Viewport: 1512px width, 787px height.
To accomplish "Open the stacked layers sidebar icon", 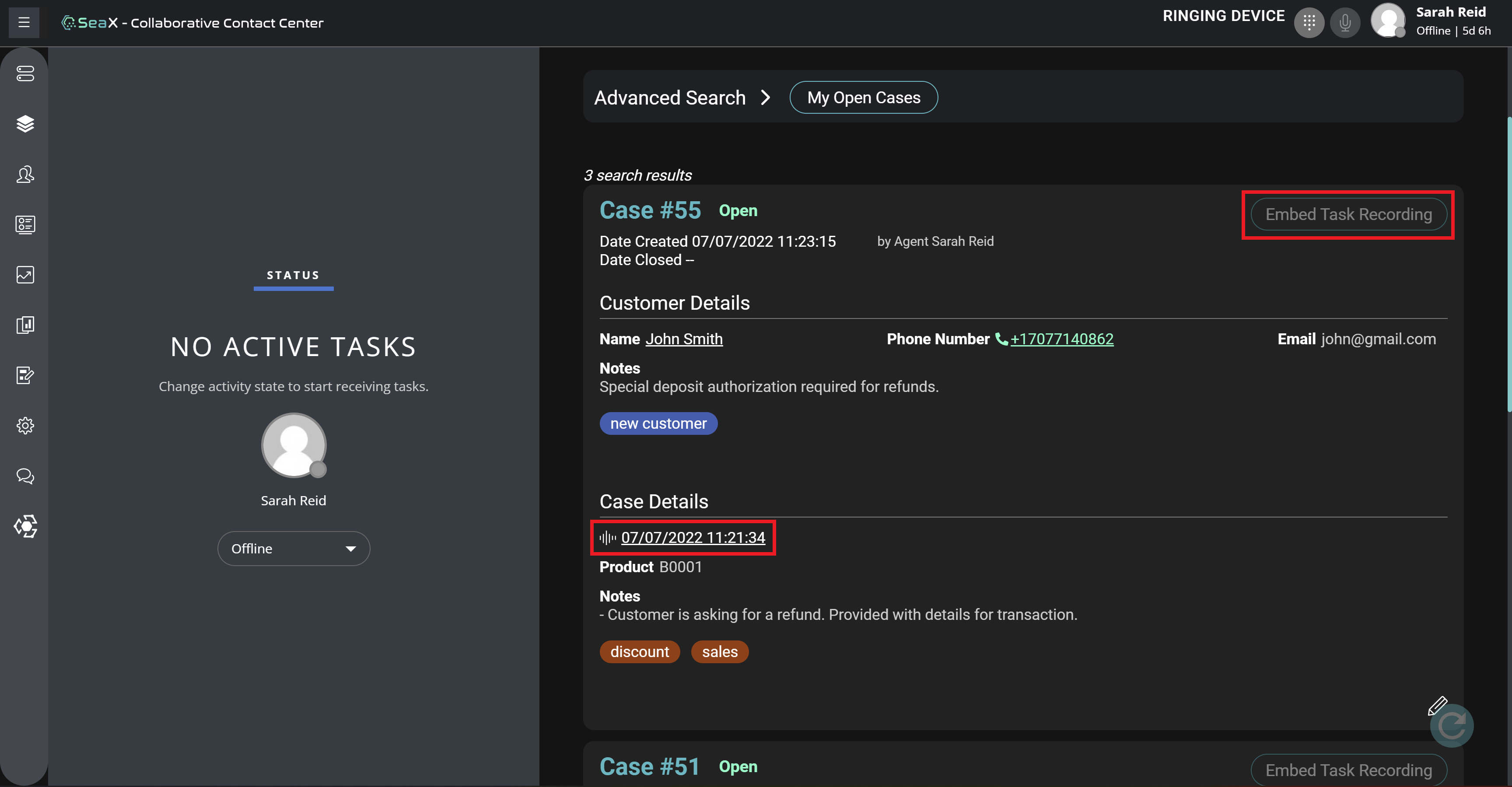I will pyautogui.click(x=25, y=124).
